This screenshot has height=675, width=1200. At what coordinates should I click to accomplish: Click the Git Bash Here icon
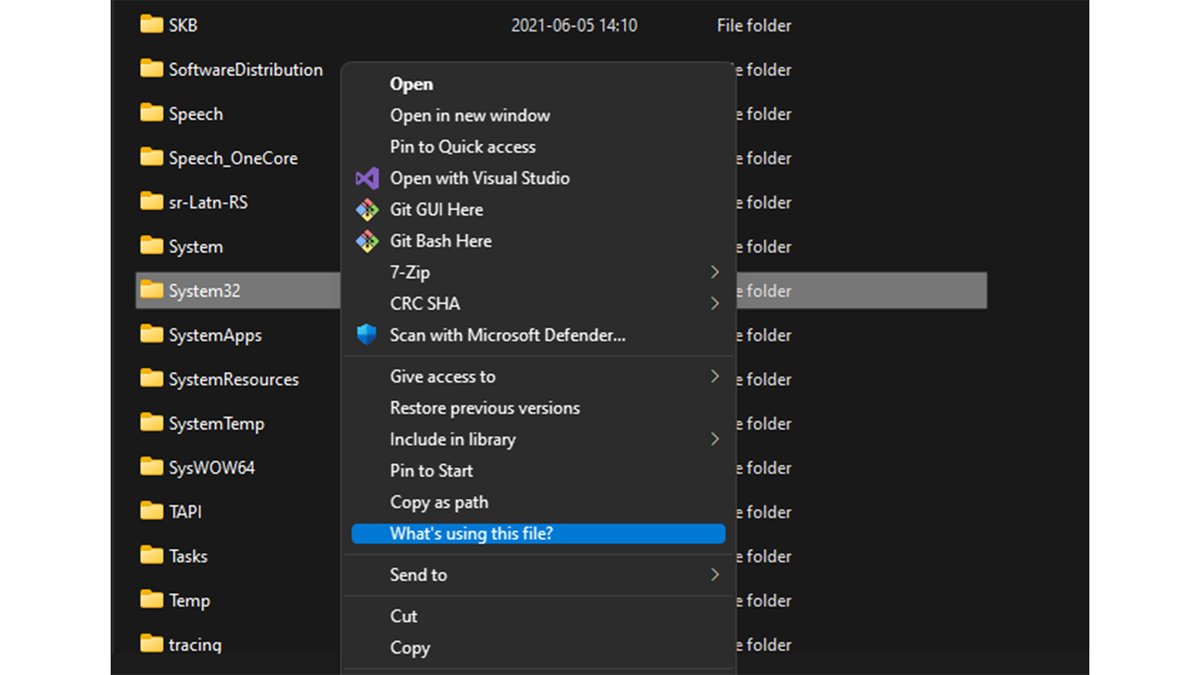pos(366,240)
